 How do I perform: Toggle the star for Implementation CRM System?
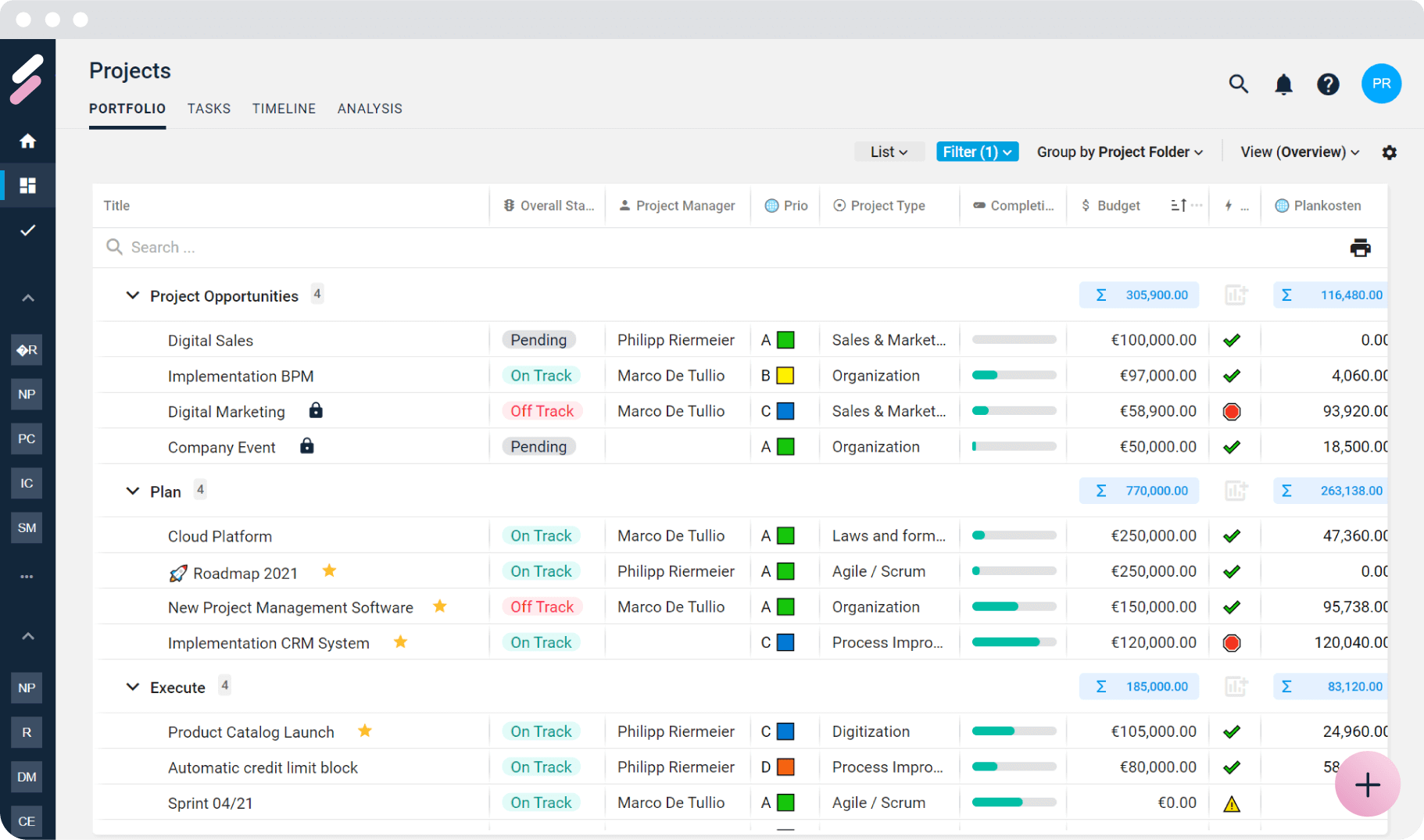[401, 642]
